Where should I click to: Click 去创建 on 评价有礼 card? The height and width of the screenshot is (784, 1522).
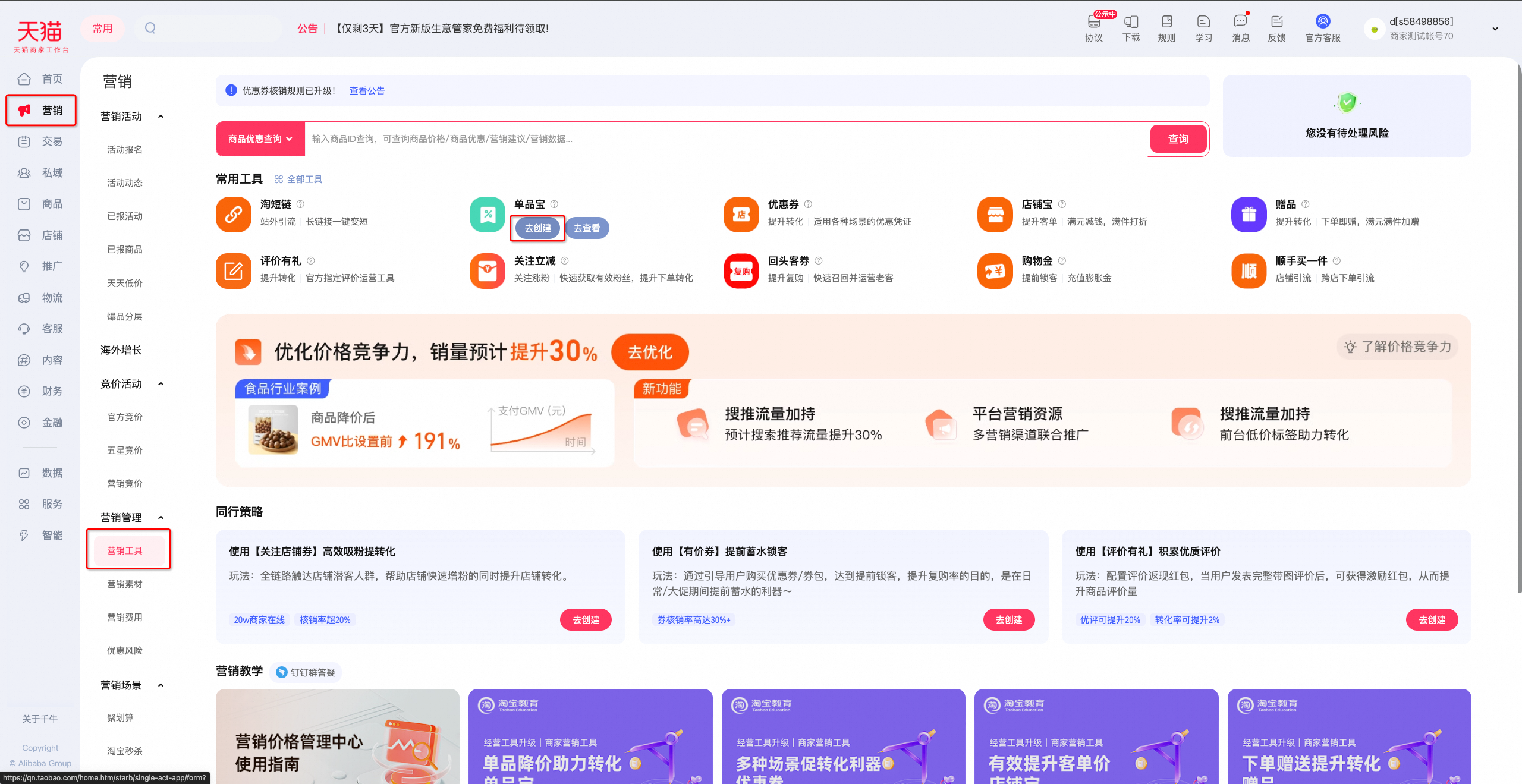tap(1432, 619)
